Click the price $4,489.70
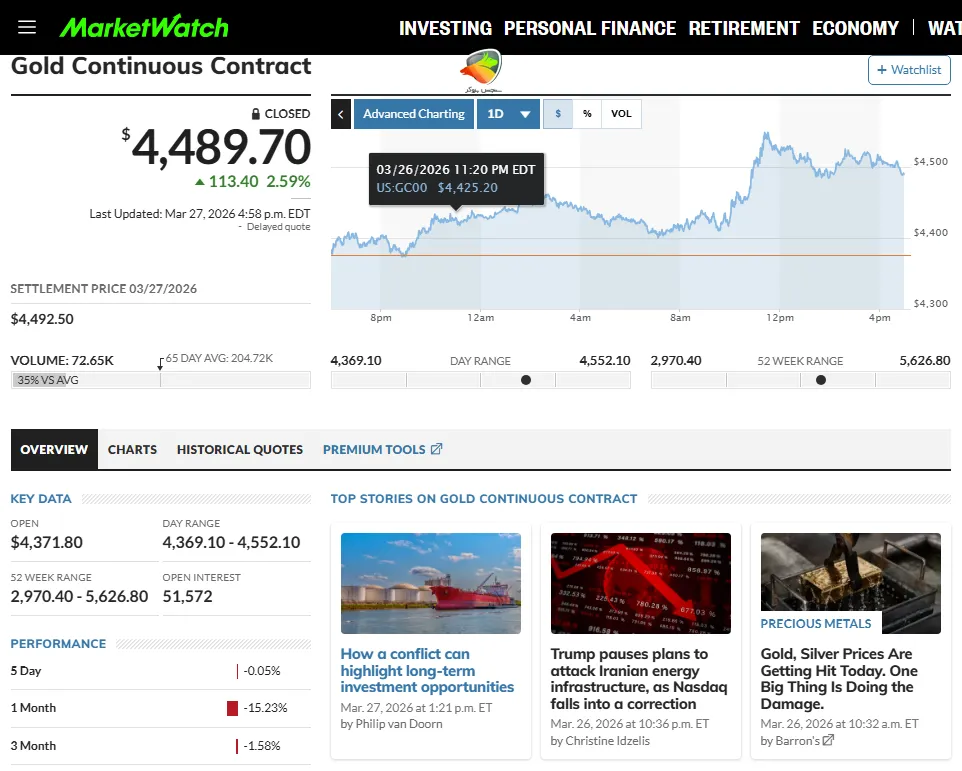 pyautogui.click(x=217, y=148)
